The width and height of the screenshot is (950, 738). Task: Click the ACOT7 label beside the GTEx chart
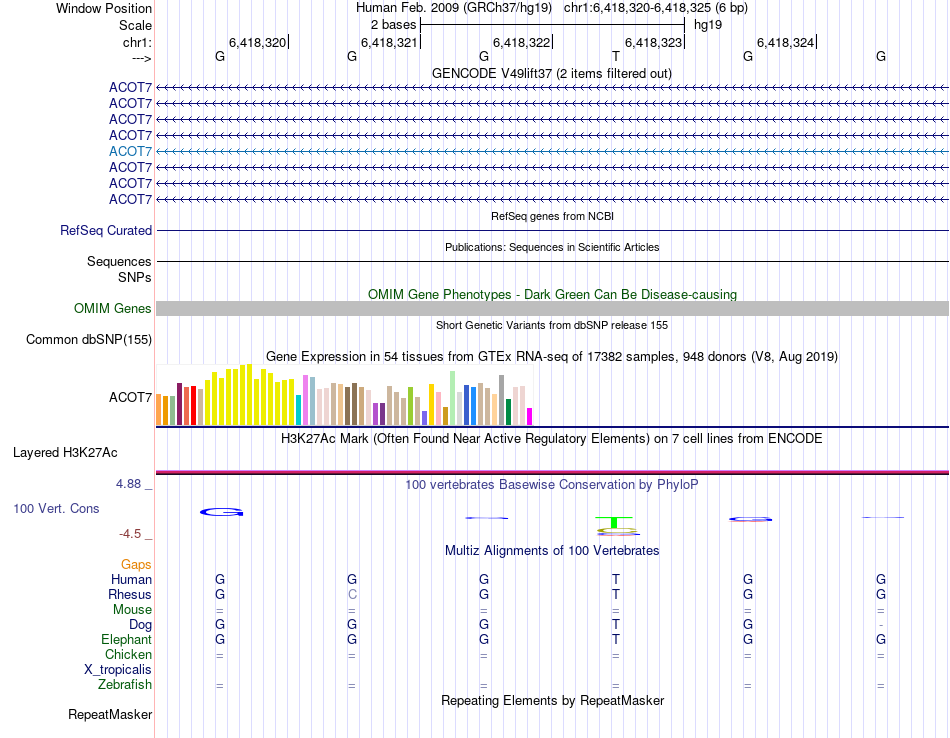click(x=130, y=397)
